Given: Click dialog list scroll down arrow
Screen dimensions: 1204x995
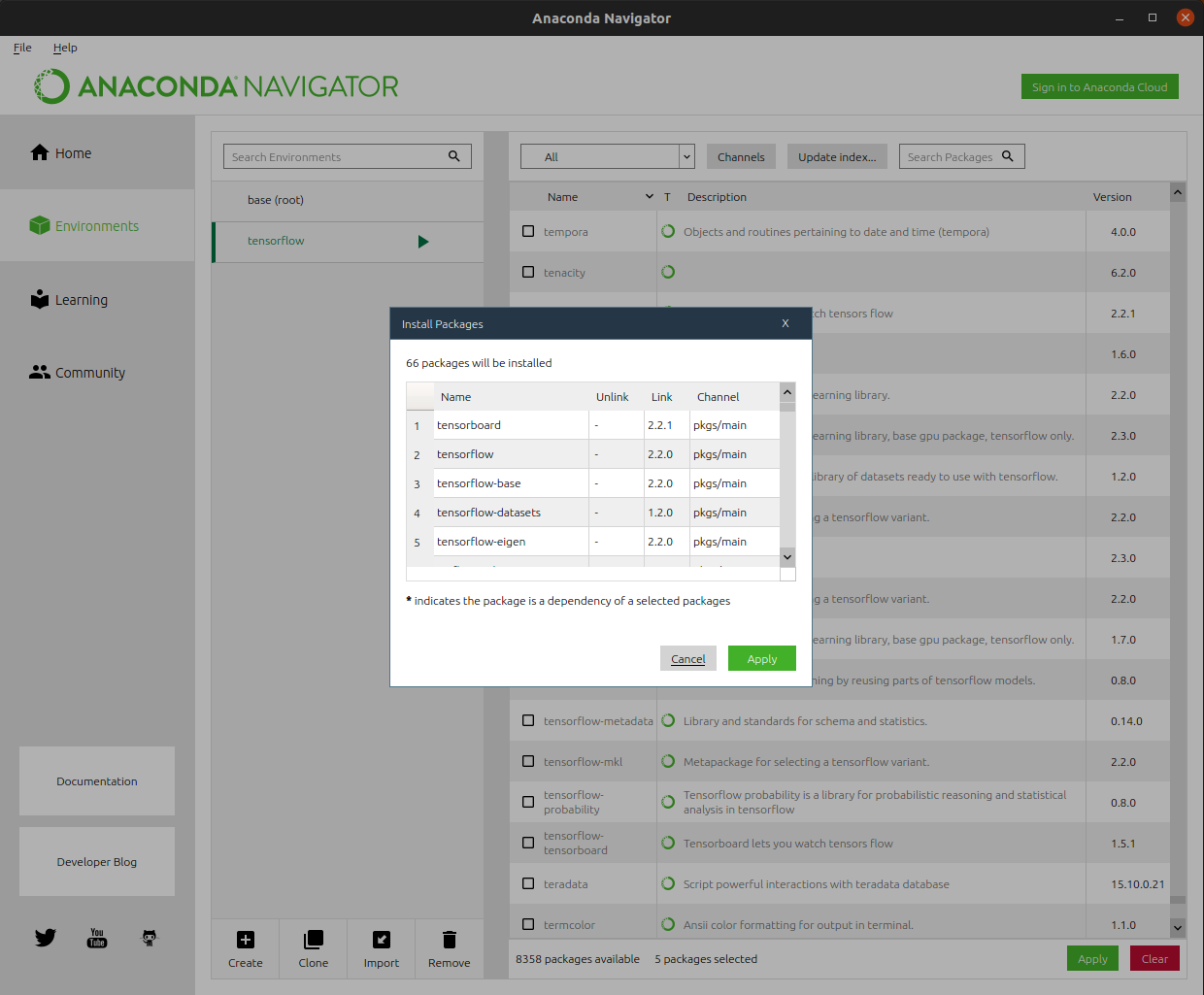Looking at the screenshot, I should click(x=787, y=557).
